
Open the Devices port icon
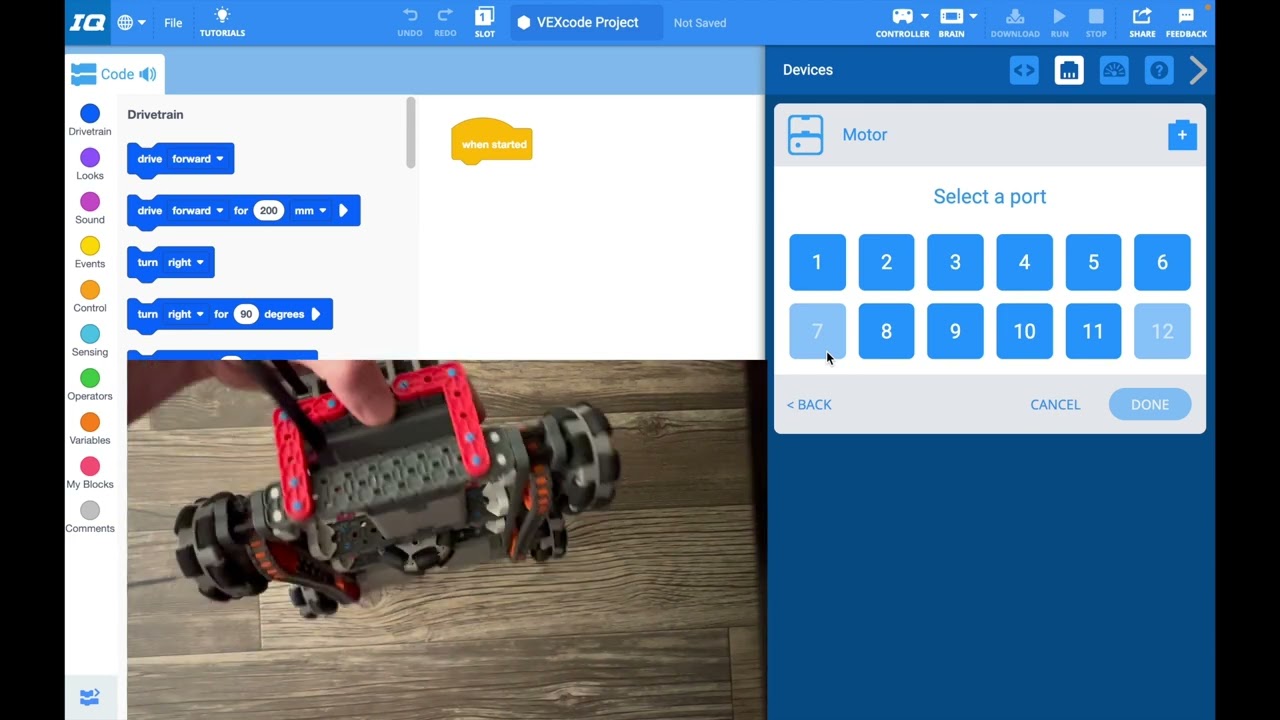[x=1069, y=70]
